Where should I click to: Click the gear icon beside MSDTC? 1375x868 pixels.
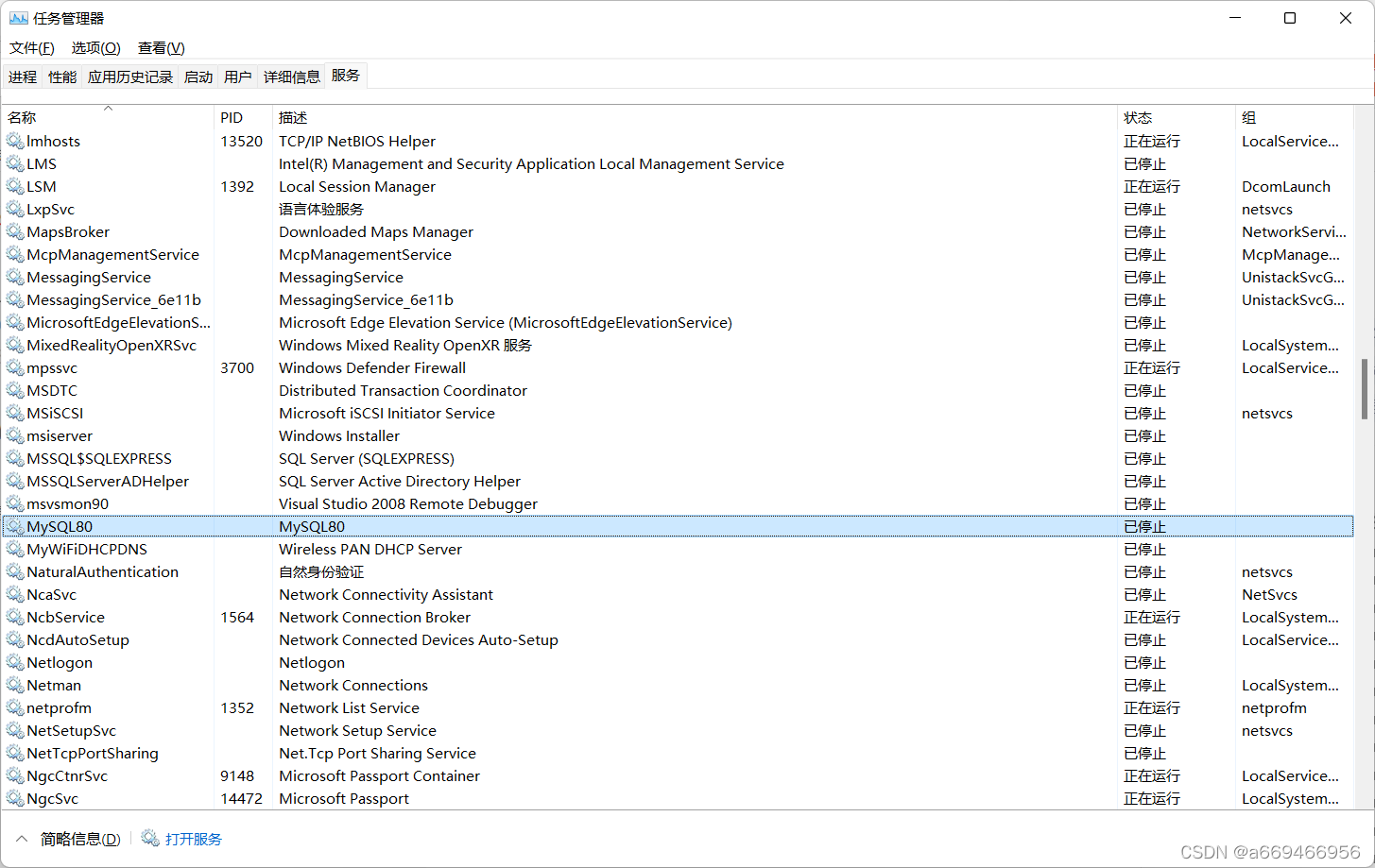pos(15,391)
